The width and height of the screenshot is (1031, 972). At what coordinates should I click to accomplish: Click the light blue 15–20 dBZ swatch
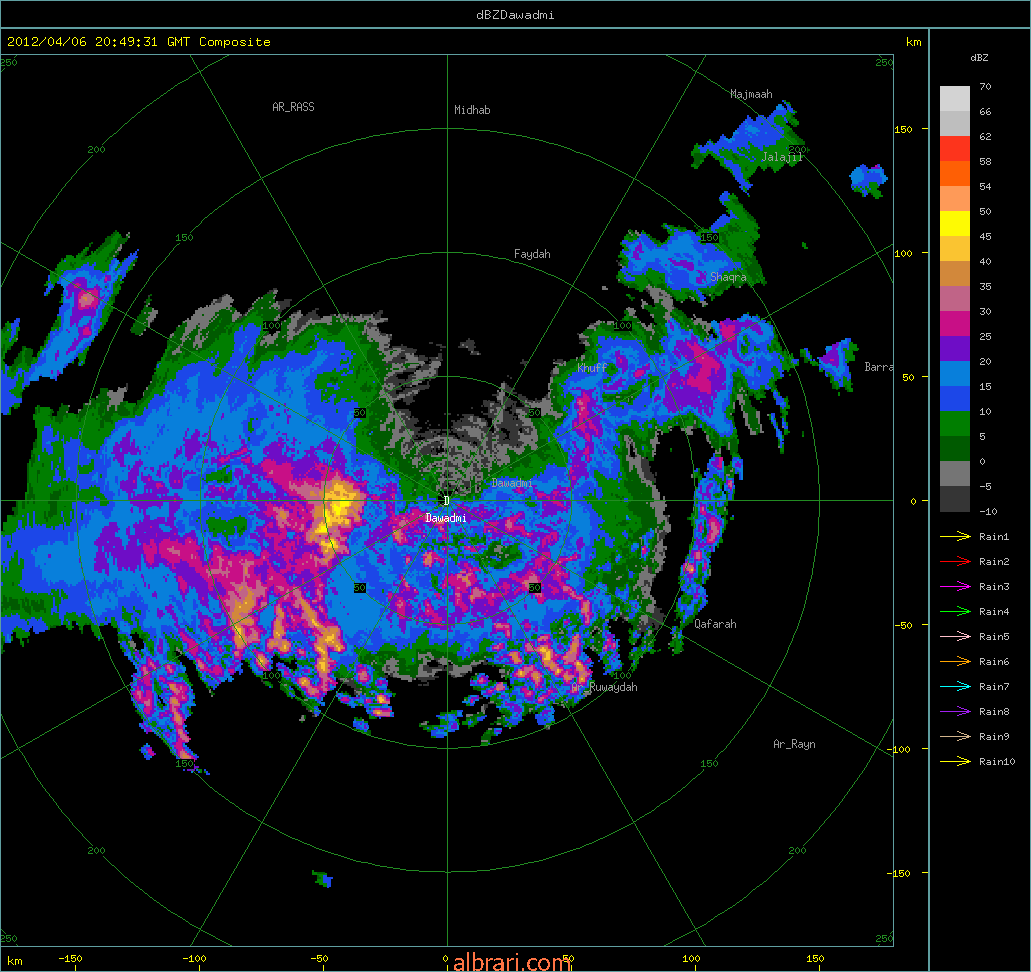[955, 374]
